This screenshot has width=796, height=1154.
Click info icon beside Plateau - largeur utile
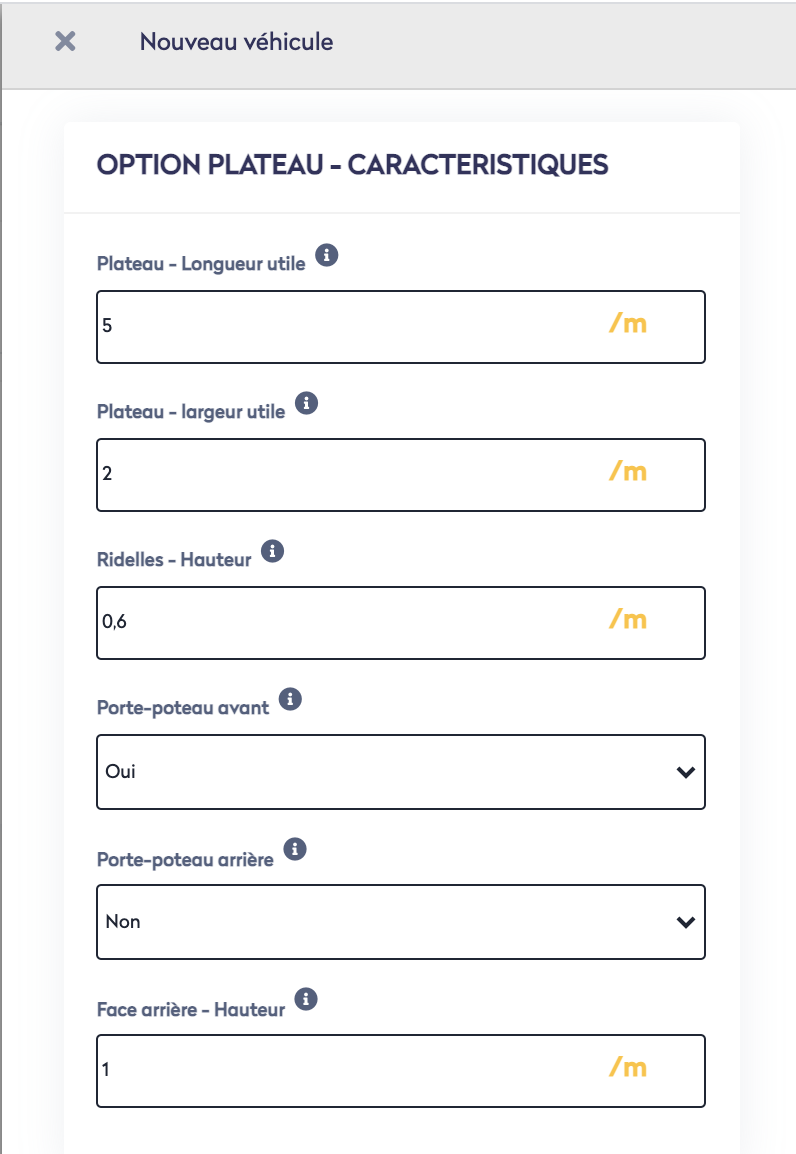coord(307,403)
